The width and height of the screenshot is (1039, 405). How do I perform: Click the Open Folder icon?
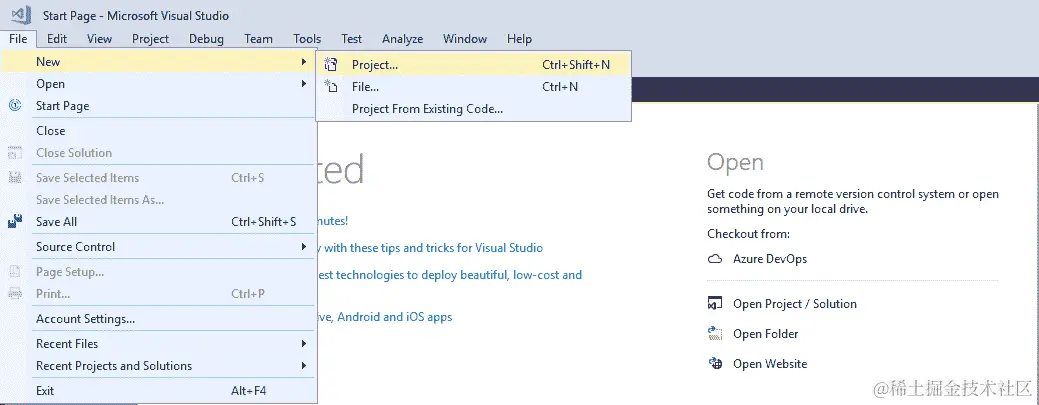715,333
